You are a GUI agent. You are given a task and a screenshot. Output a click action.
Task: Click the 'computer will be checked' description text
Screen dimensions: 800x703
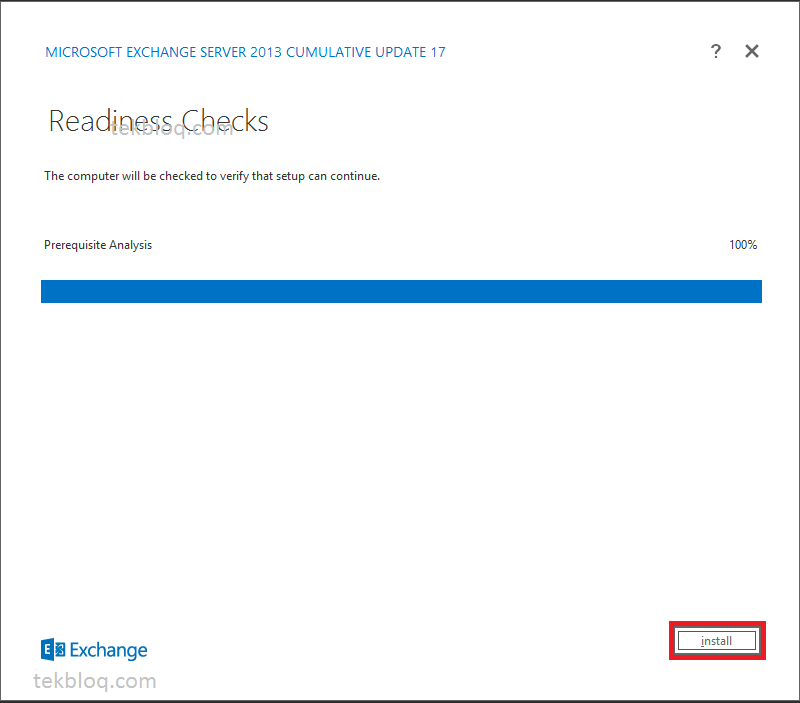[x=212, y=176]
